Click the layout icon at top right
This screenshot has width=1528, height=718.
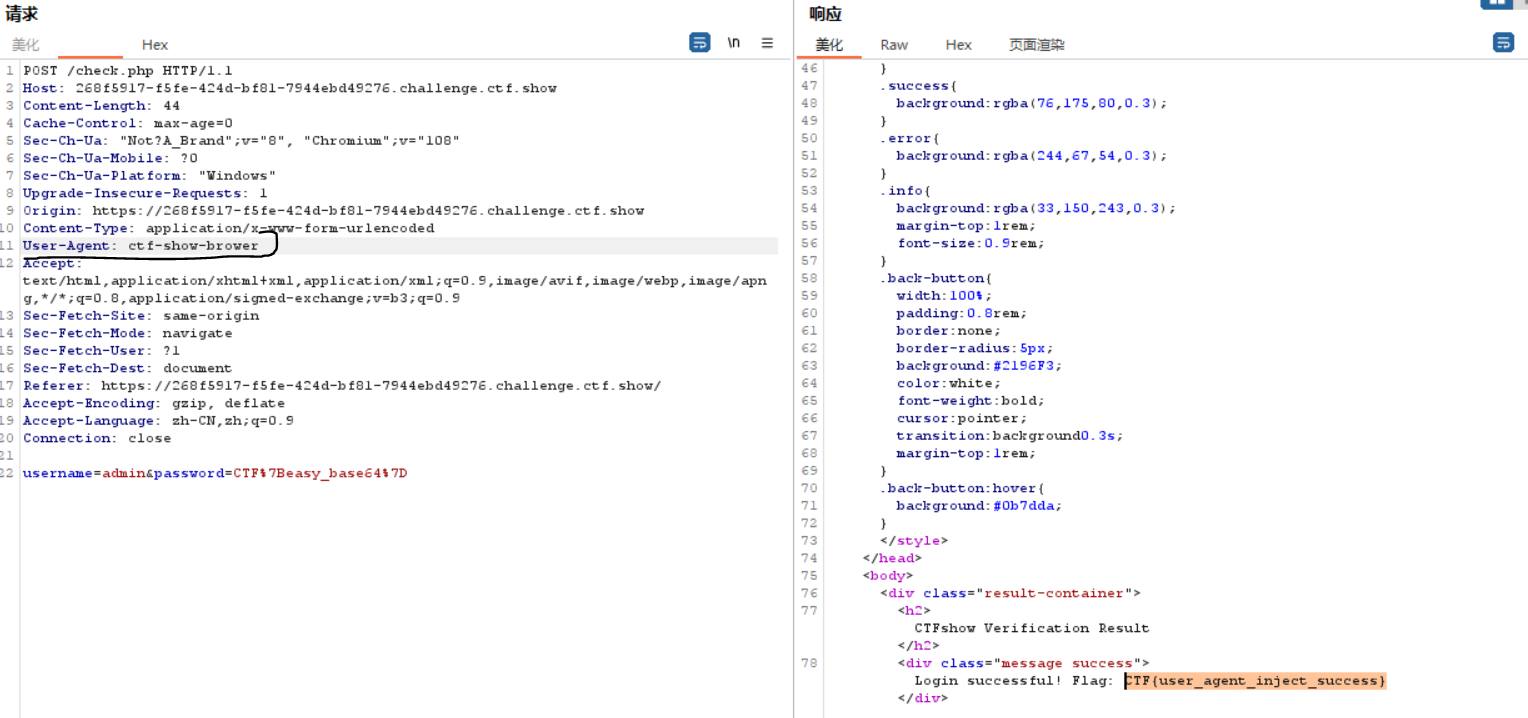pyautogui.click(x=1497, y=3)
